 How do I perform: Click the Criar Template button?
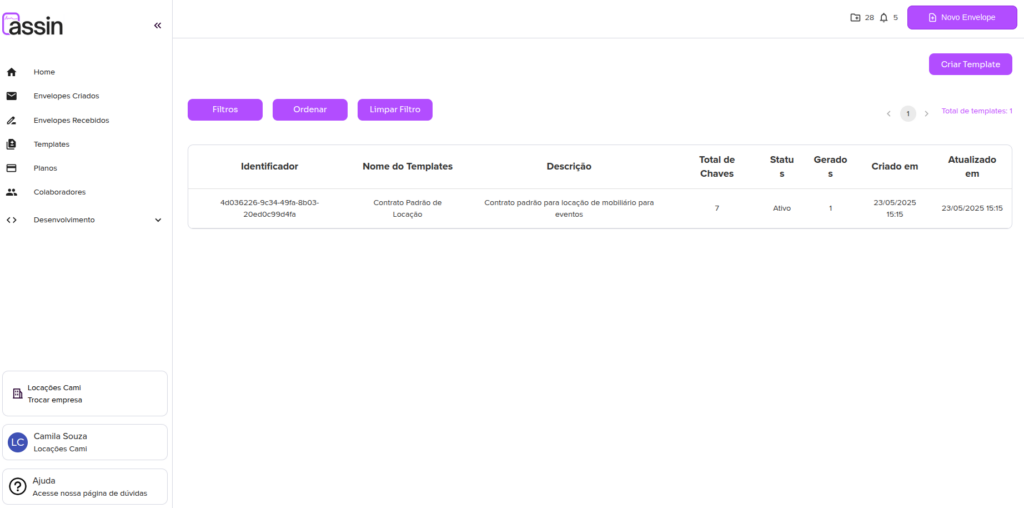970,64
